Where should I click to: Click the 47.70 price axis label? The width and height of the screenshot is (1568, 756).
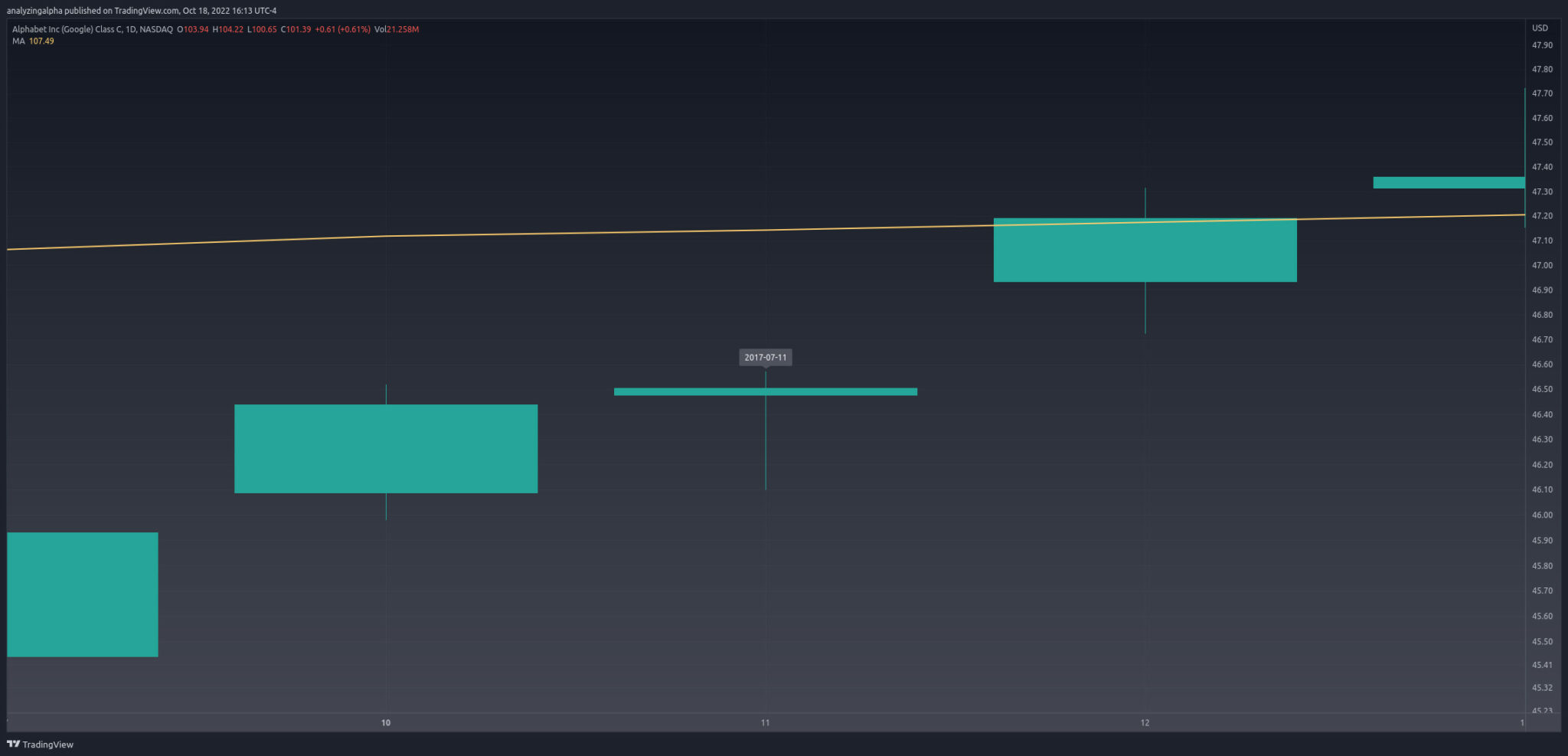pyautogui.click(x=1542, y=93)
